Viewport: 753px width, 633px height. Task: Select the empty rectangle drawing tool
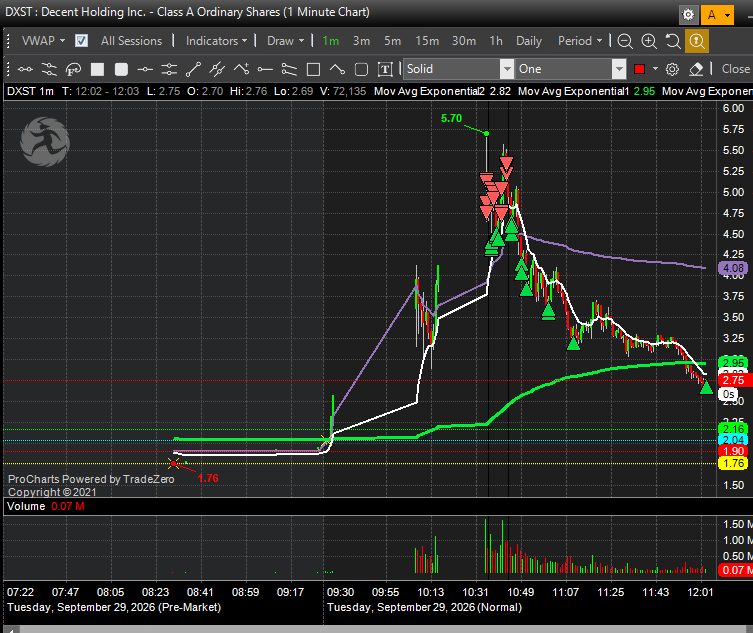[314, 70]
